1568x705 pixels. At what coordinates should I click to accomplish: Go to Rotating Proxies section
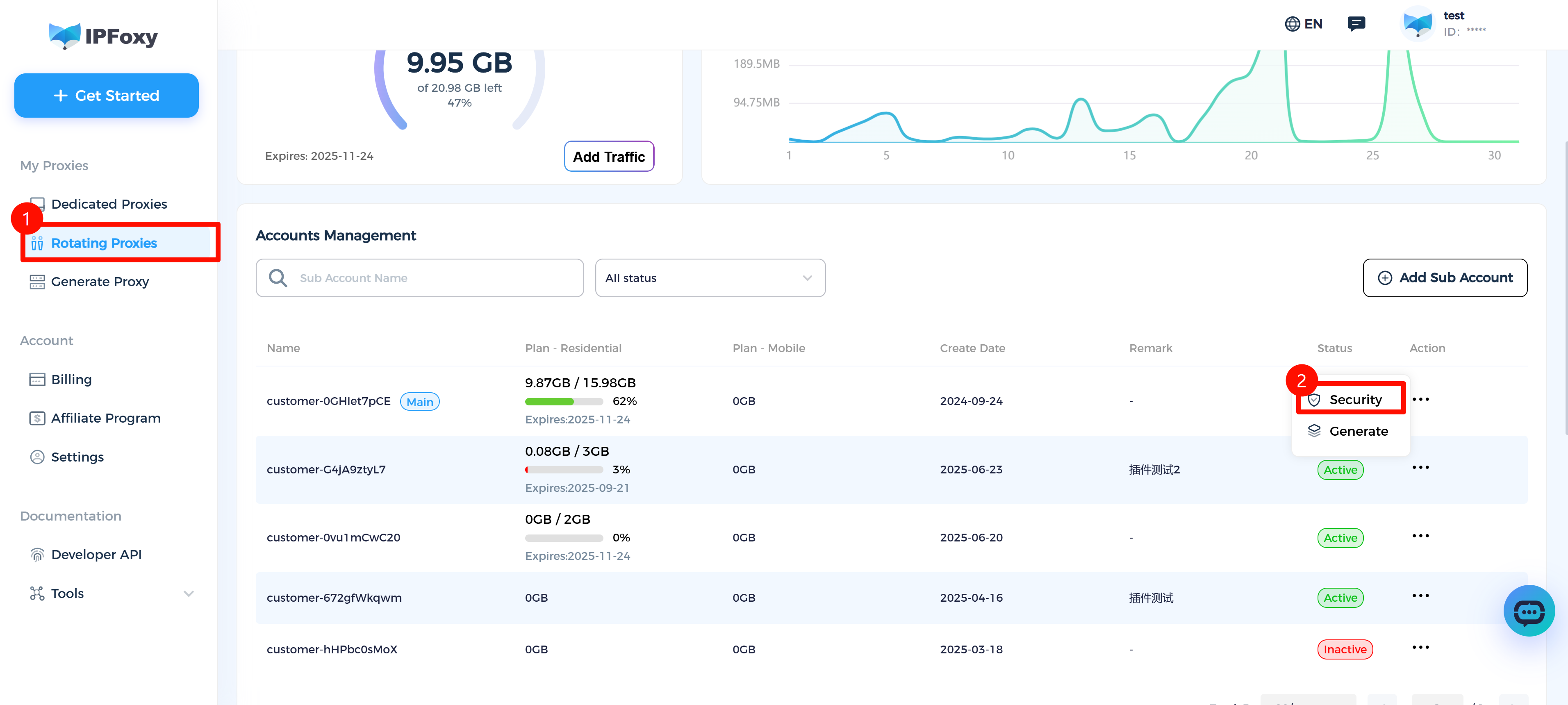pyautogui.click(x=103, y=243)
